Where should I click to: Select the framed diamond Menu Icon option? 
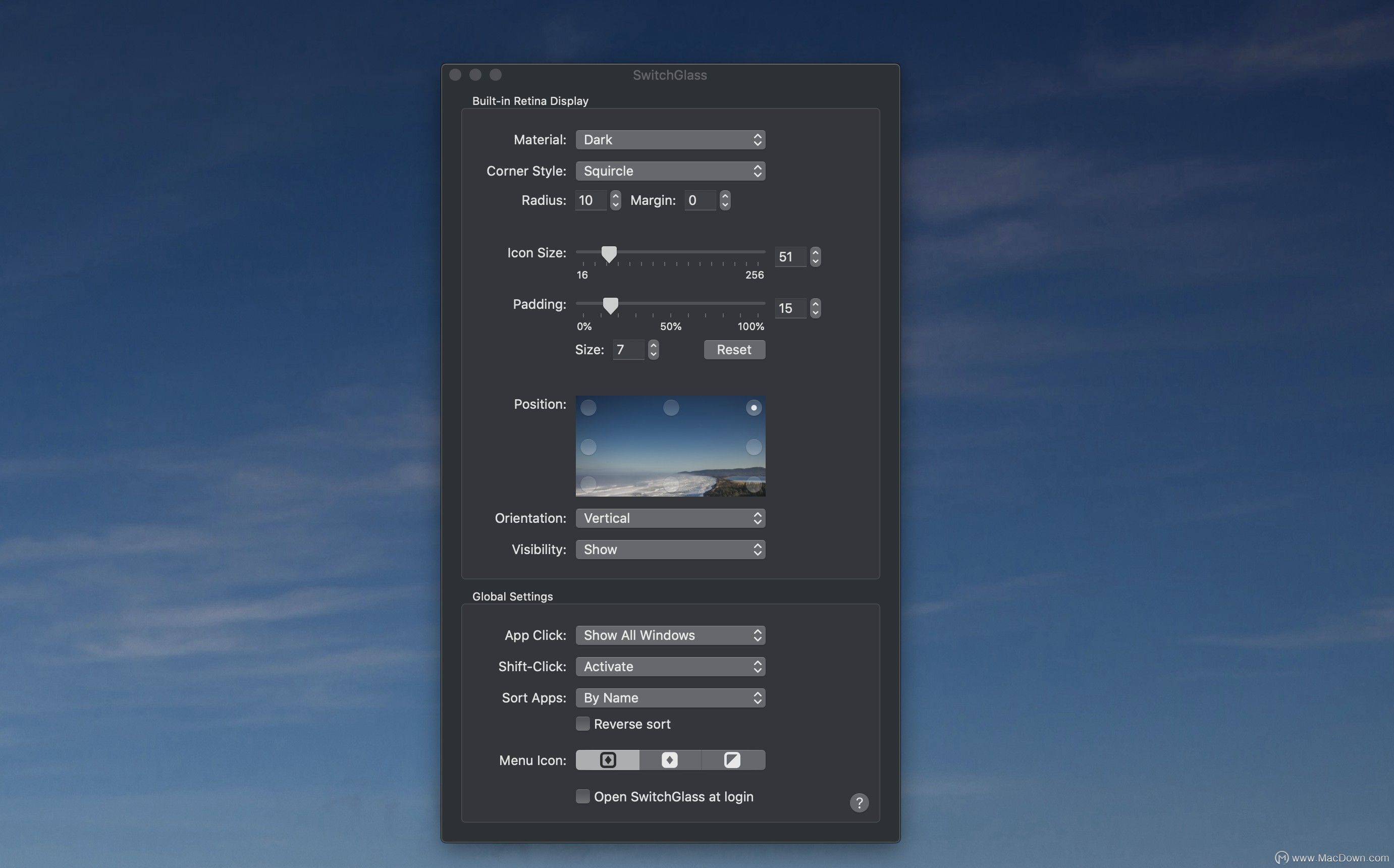click(x=608, y=760)
